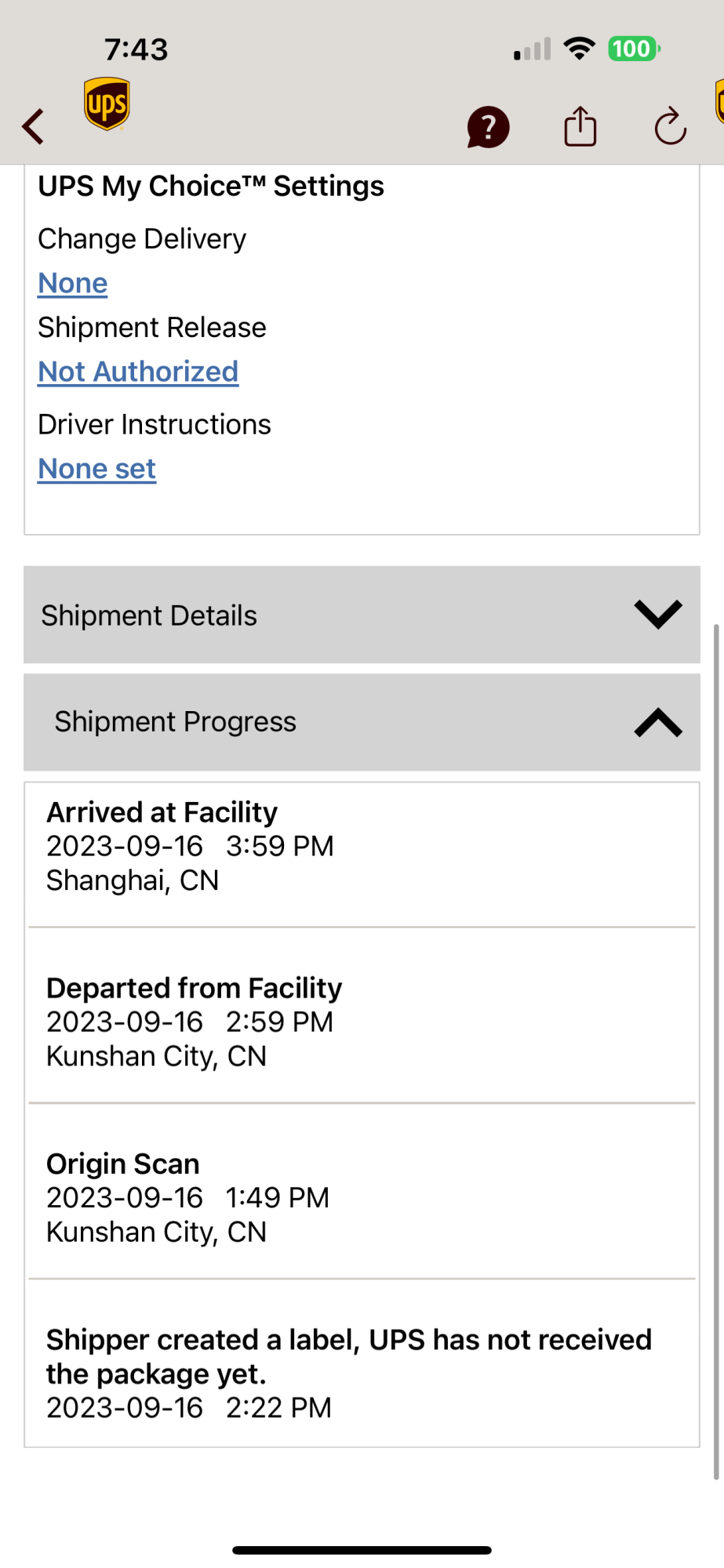The width and height of the screenshot is (724, 1568).
Task: Click the vertical scrollbar on the right edge
Action: click(x=716, y=1051)
